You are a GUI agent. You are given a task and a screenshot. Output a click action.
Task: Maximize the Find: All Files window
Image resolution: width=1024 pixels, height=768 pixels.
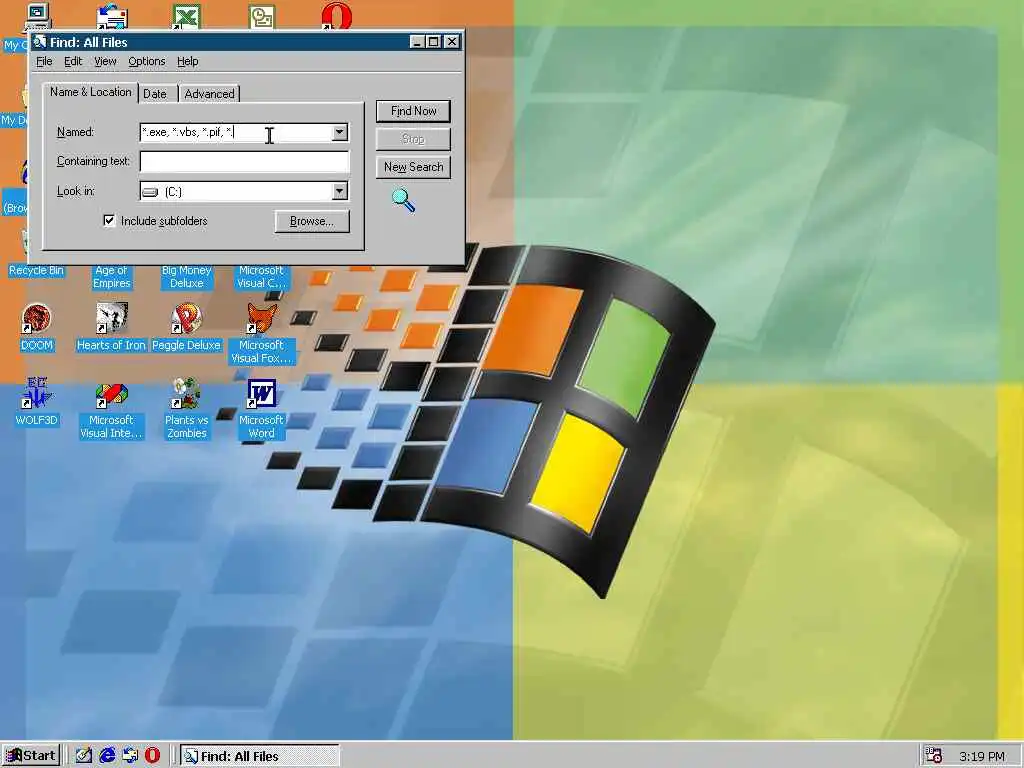click(x=433, y=42)
